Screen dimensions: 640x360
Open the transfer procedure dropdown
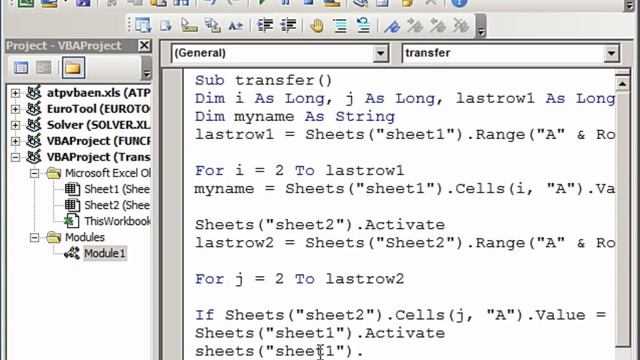[x=611, y=53]
